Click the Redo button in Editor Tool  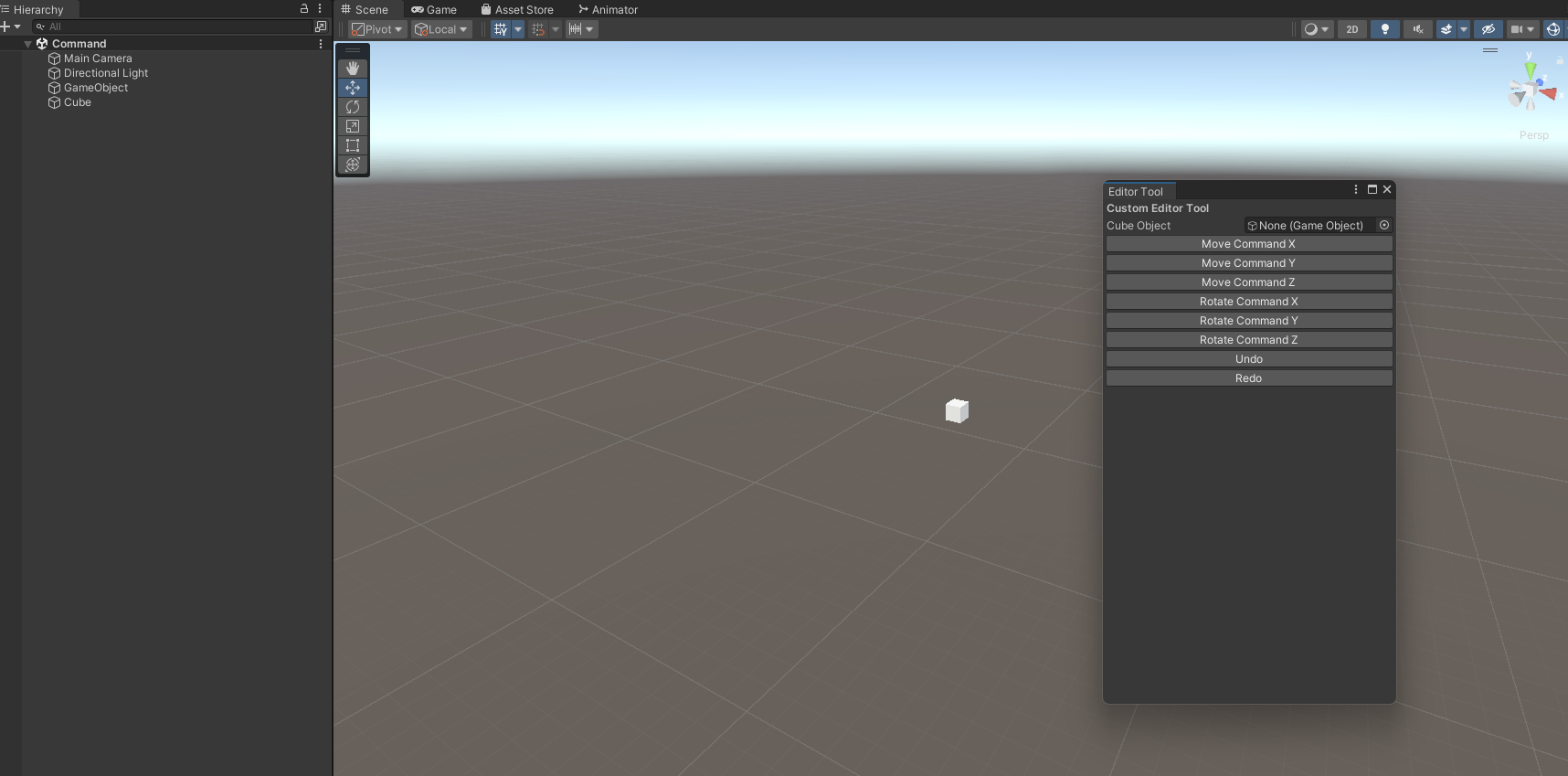click(x=1249, y=378)
